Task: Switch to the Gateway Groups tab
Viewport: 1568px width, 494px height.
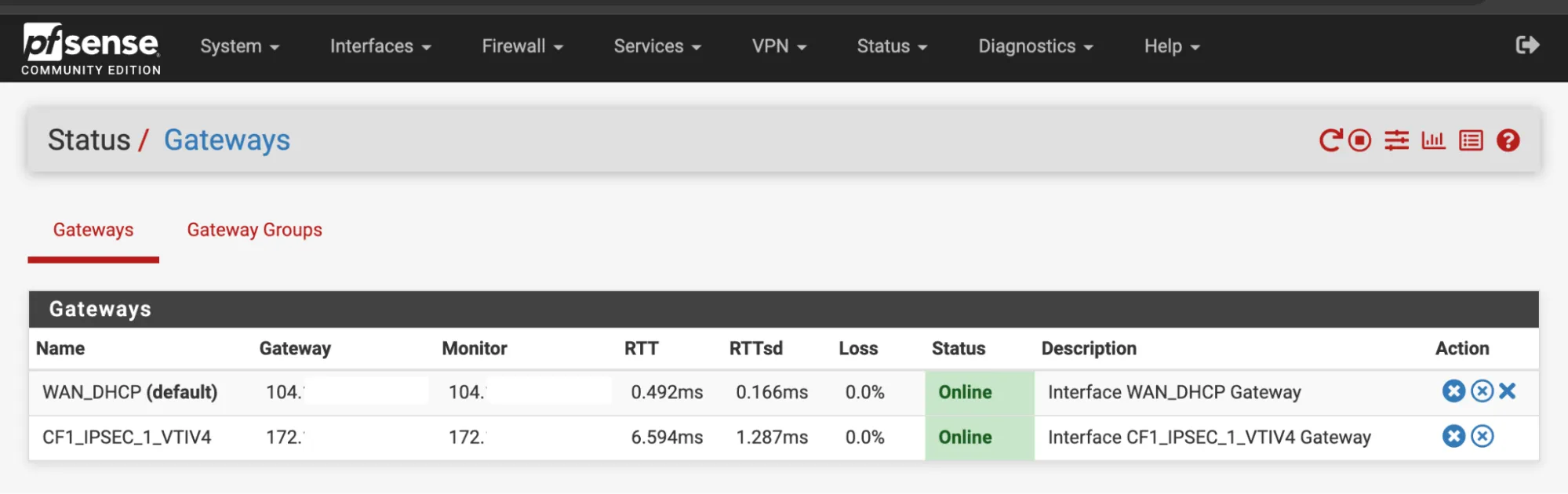Action: (254, 230)
